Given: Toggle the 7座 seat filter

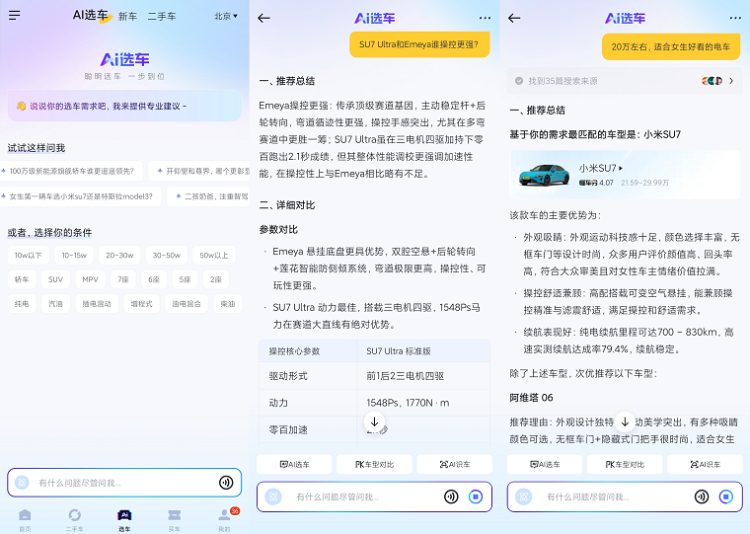Looking at the screenshot, I should (123, 279).
